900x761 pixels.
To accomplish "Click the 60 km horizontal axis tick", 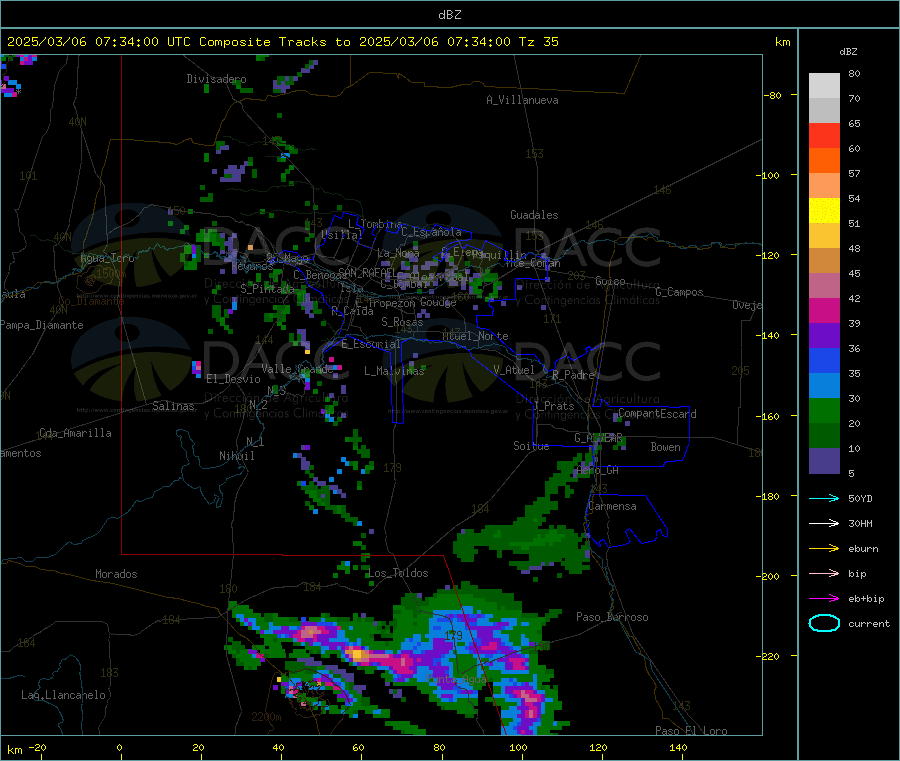I will 359,747.
